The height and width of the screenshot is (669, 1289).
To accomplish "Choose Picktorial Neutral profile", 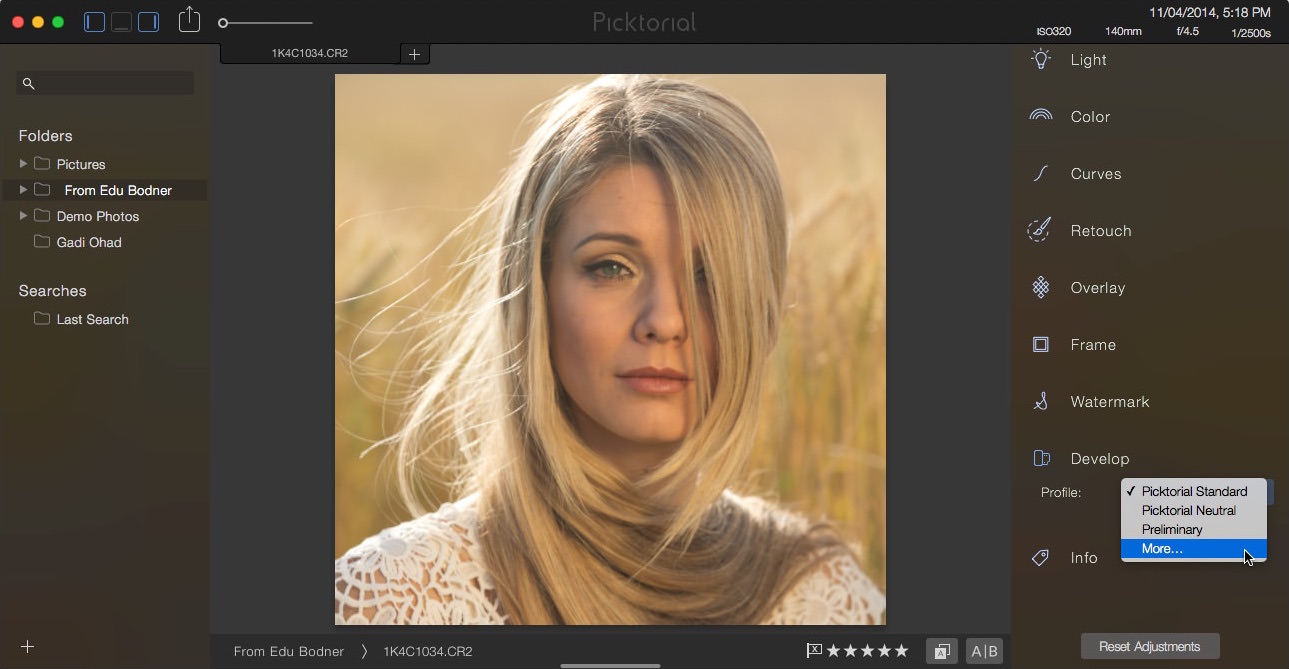I will (x=1194, y=510).
